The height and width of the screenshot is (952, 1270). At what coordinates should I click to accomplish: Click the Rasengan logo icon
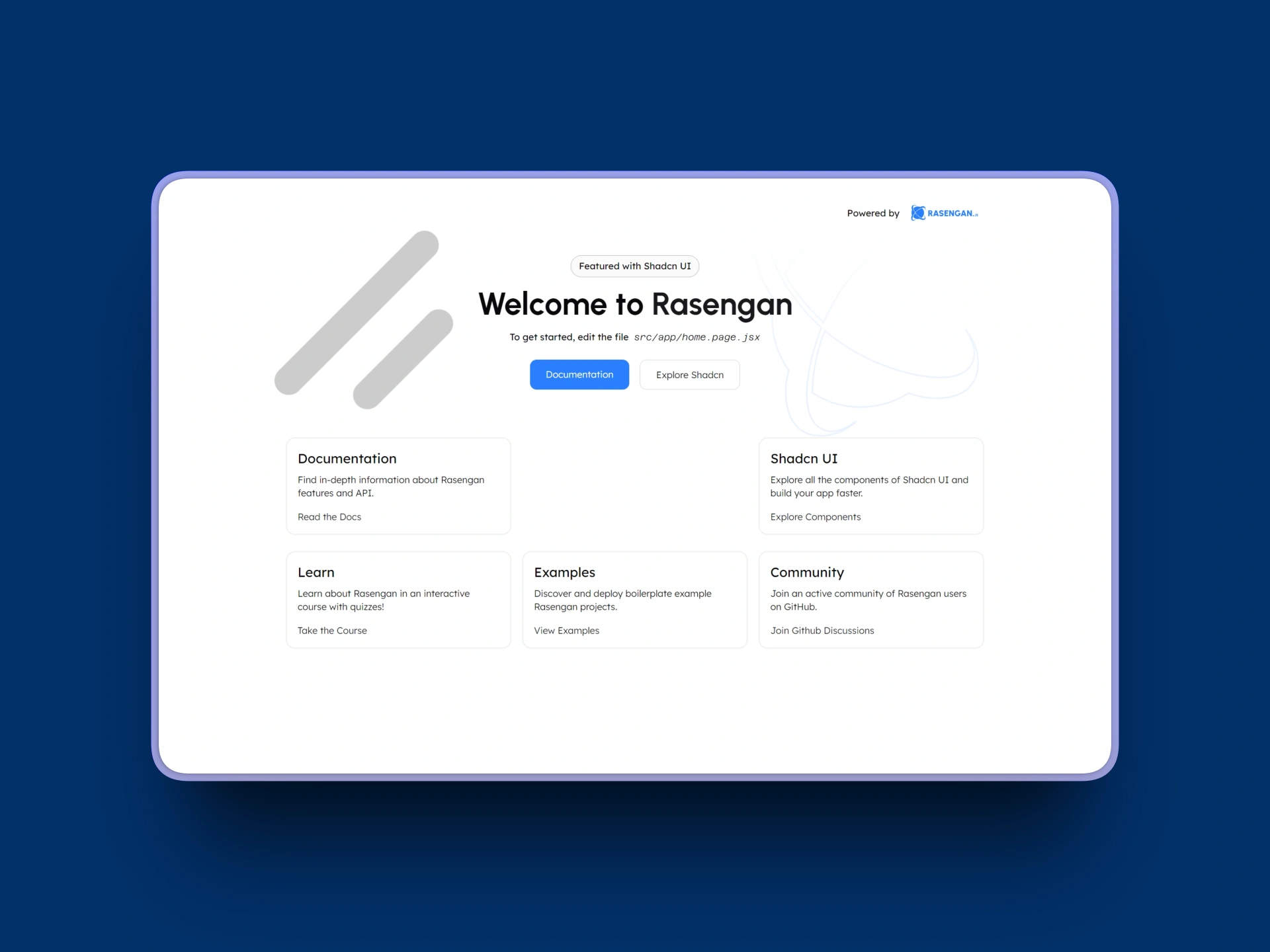coord(917,213)
